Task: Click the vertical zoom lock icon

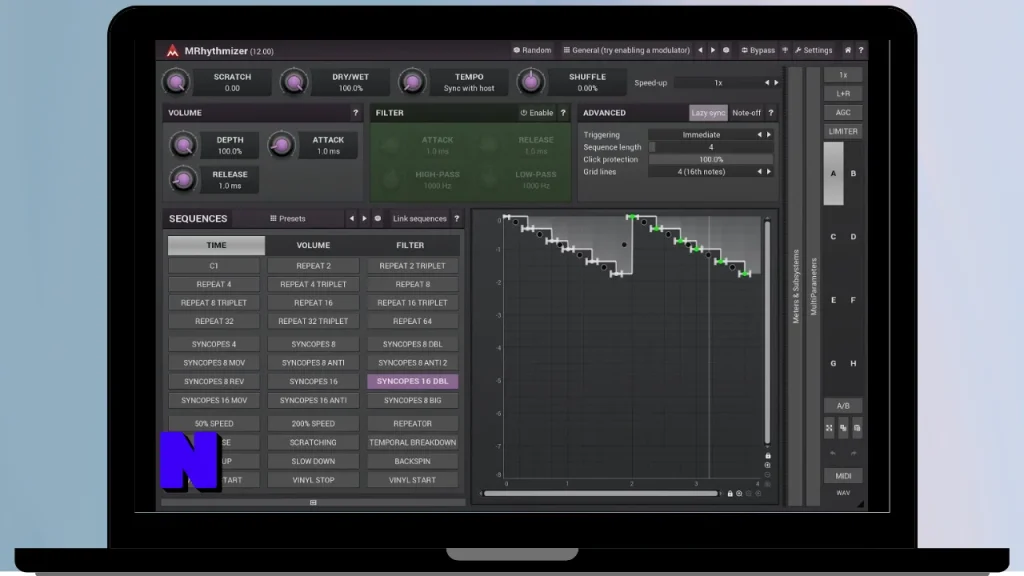Action: (768, 456)
